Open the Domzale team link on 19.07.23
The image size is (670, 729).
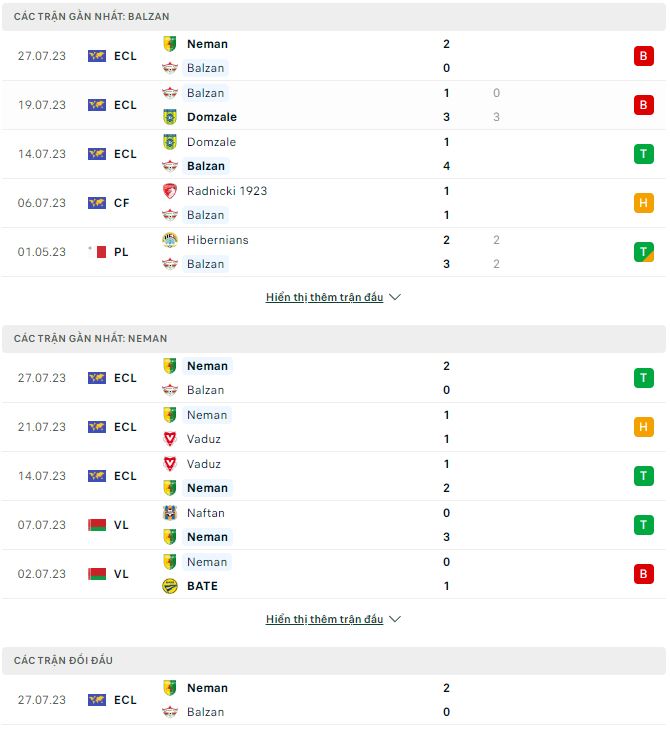[x=211, y=117]
